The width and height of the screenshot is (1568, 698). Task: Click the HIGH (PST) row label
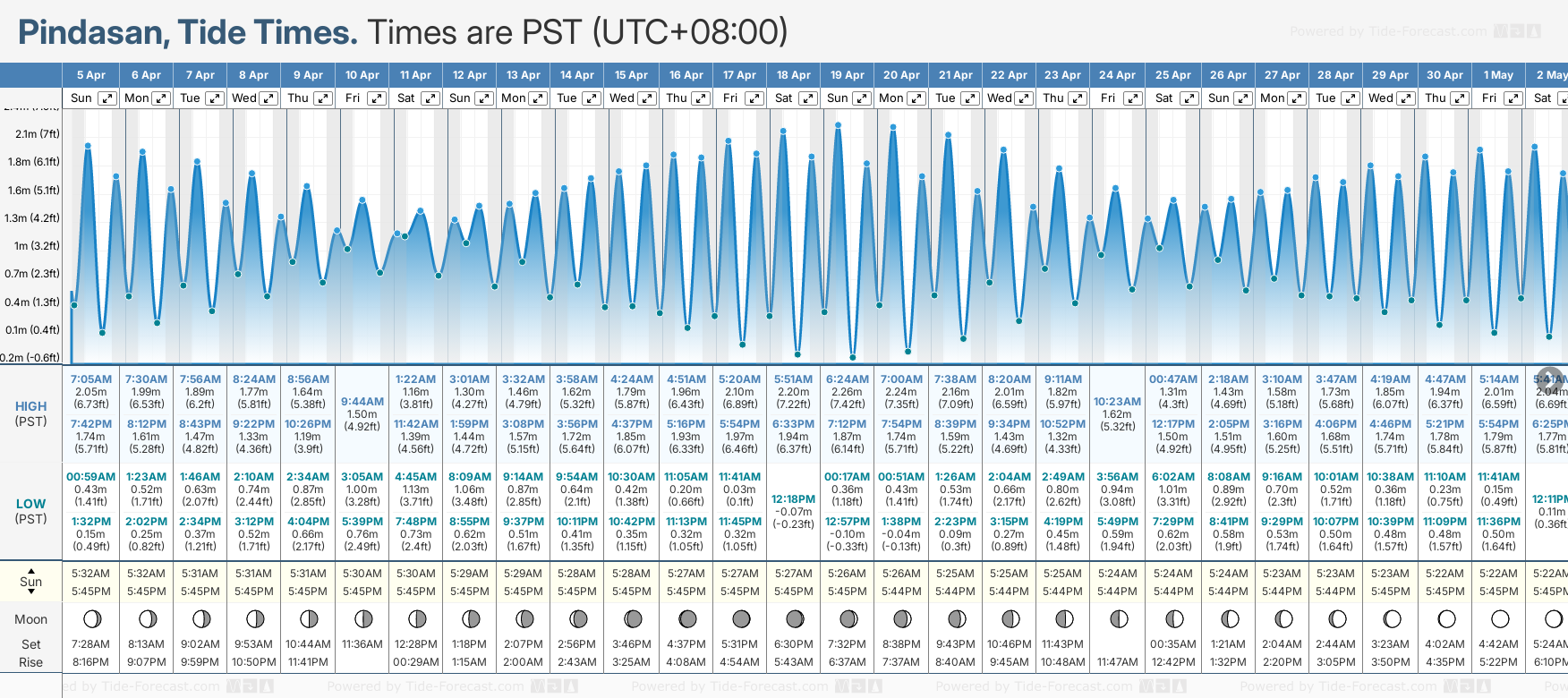click(x=30, y=413)
